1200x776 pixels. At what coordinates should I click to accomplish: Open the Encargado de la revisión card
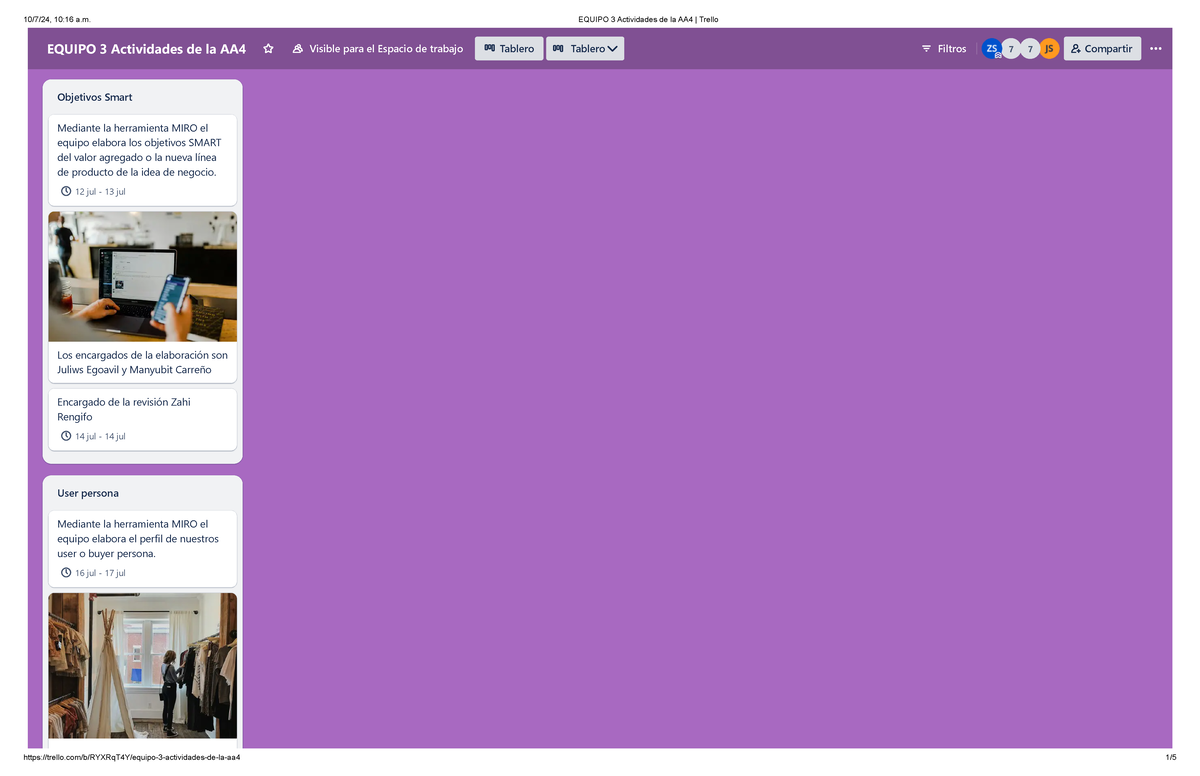pos(142,410)
